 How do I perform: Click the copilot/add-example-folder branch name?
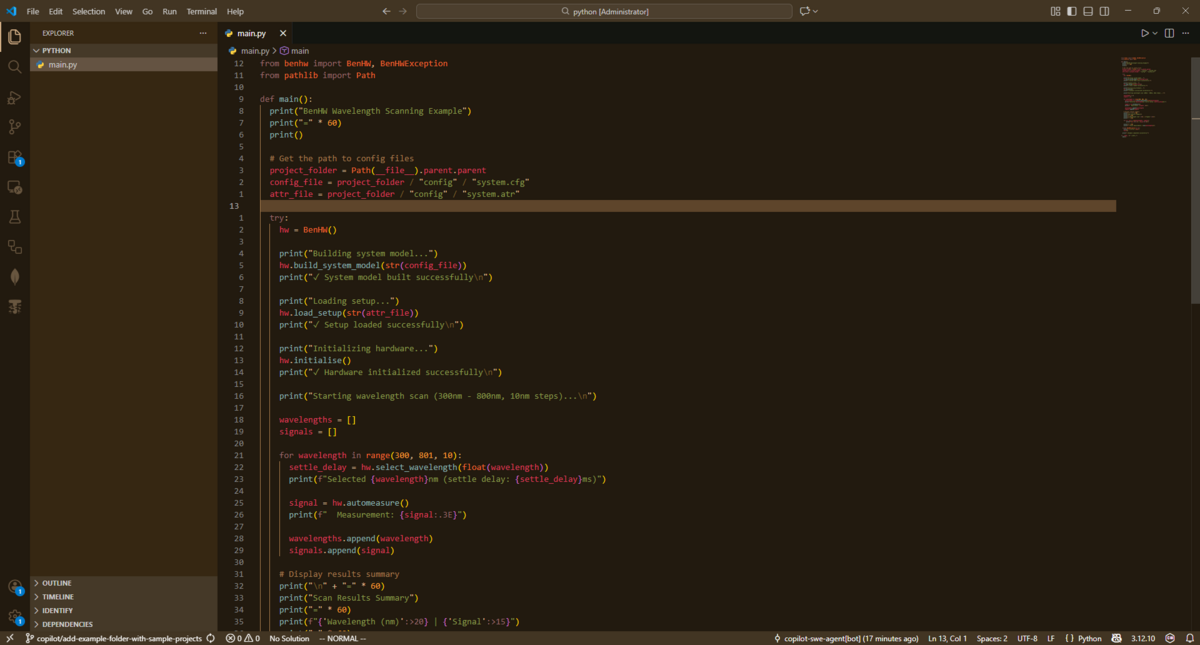coord(119,638)
